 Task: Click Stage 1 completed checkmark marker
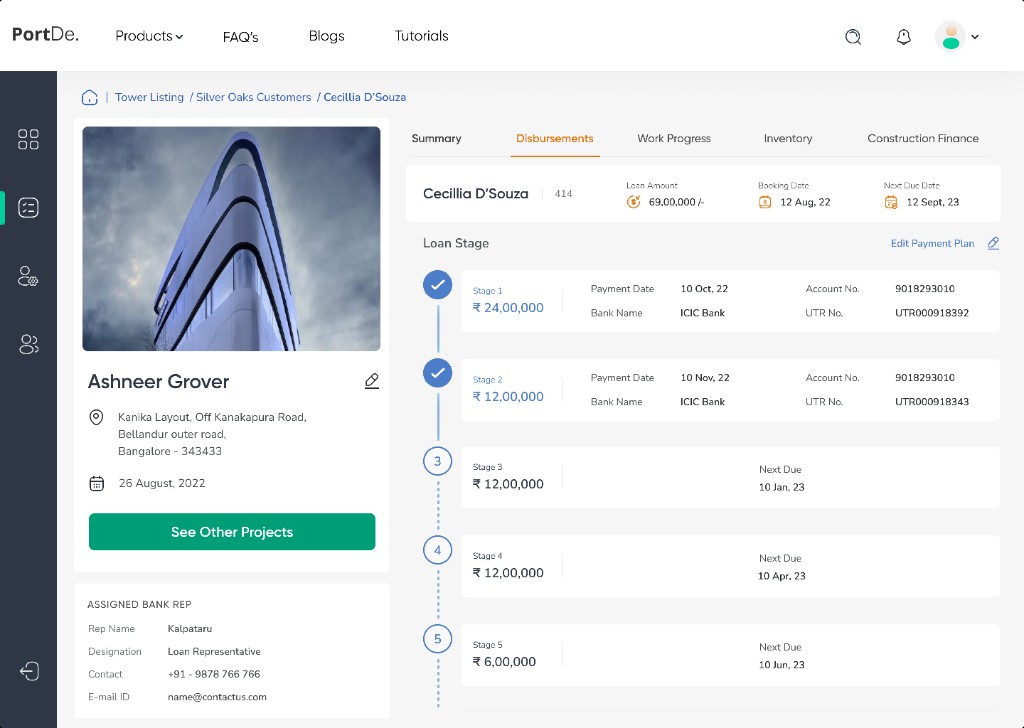(438, 285)
